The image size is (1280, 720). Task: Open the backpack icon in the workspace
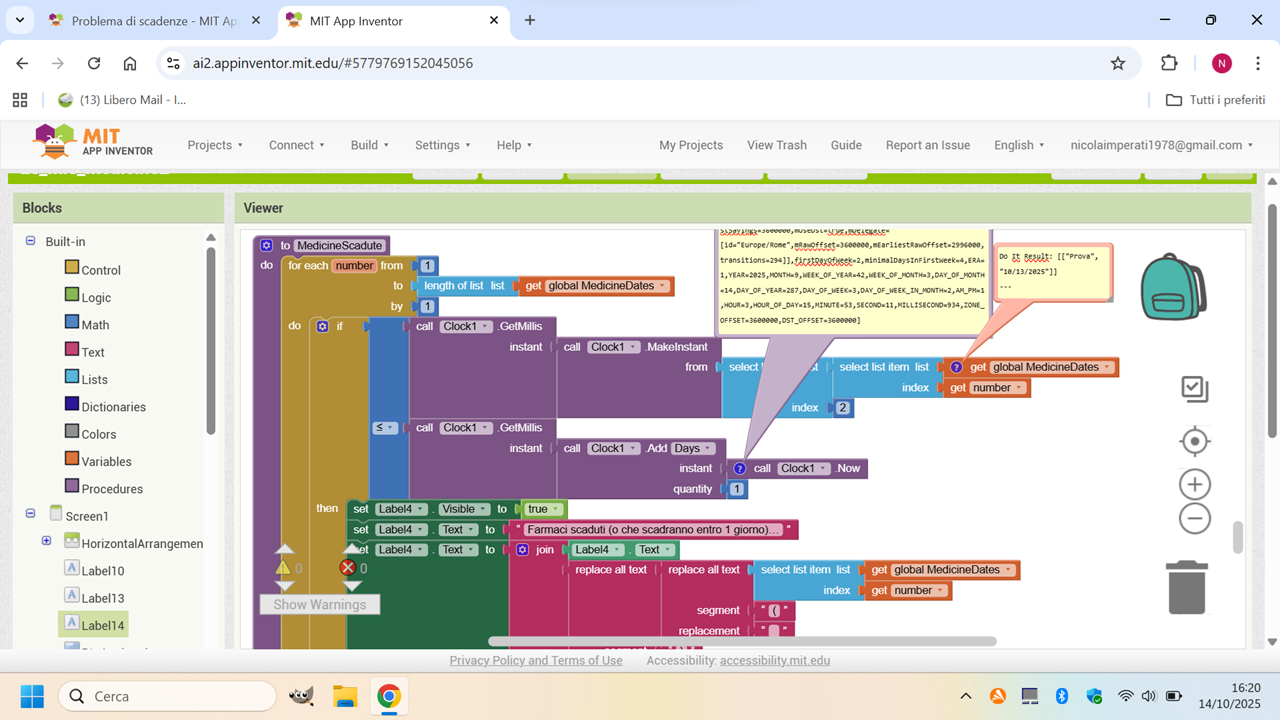1173,286
